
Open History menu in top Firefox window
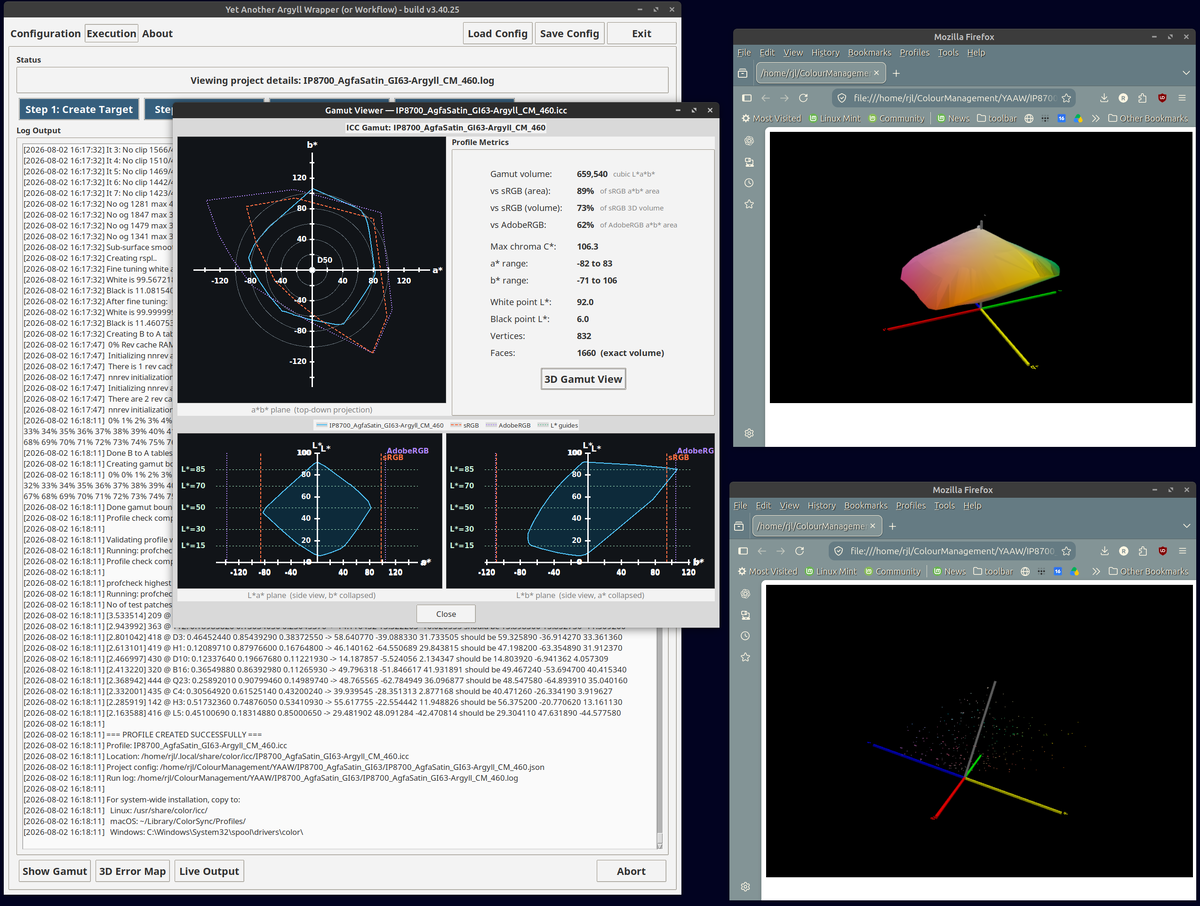pos(825,52)
